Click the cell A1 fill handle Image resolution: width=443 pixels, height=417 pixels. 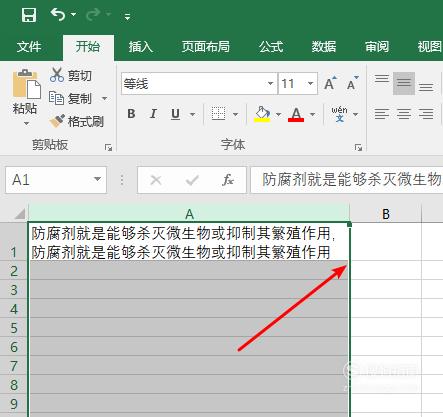(x=349, y=225)
